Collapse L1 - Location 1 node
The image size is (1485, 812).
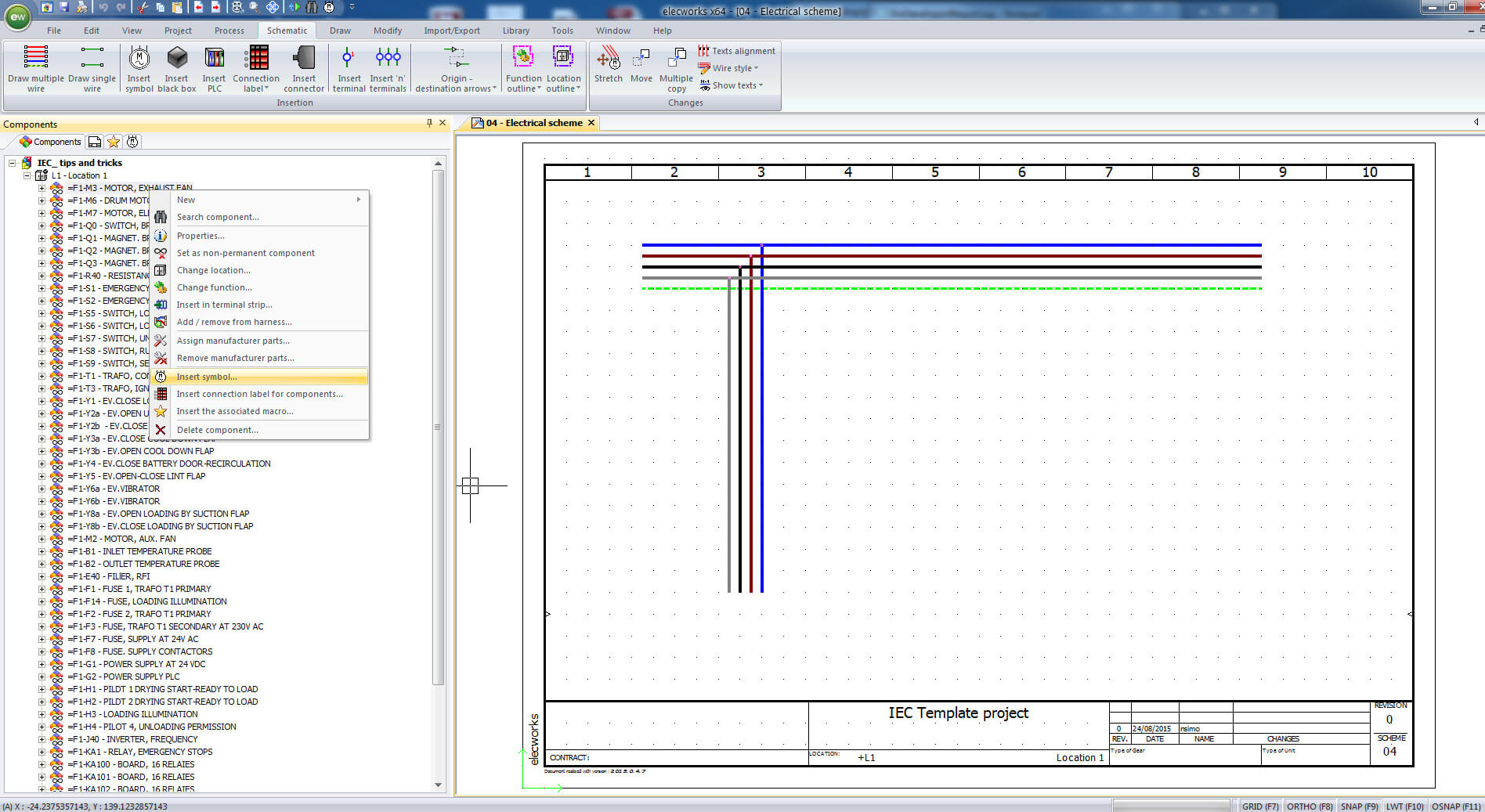[x=28, y=175]
